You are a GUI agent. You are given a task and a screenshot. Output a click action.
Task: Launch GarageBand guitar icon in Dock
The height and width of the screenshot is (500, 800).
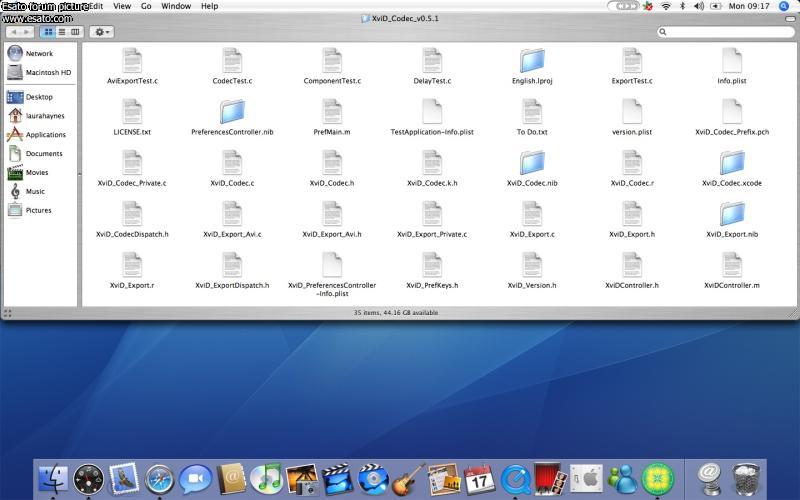point(408,479)
